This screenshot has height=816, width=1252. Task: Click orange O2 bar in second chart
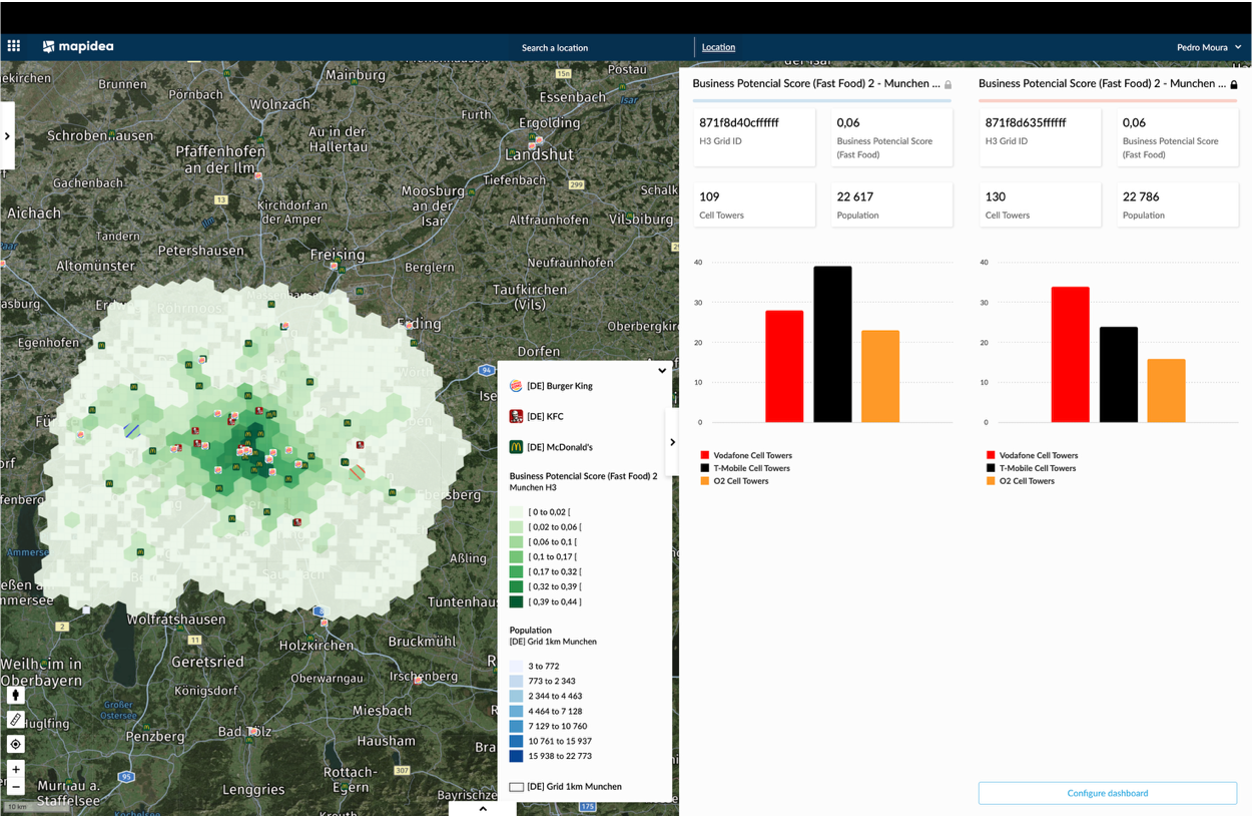[x=1167, y=390]
